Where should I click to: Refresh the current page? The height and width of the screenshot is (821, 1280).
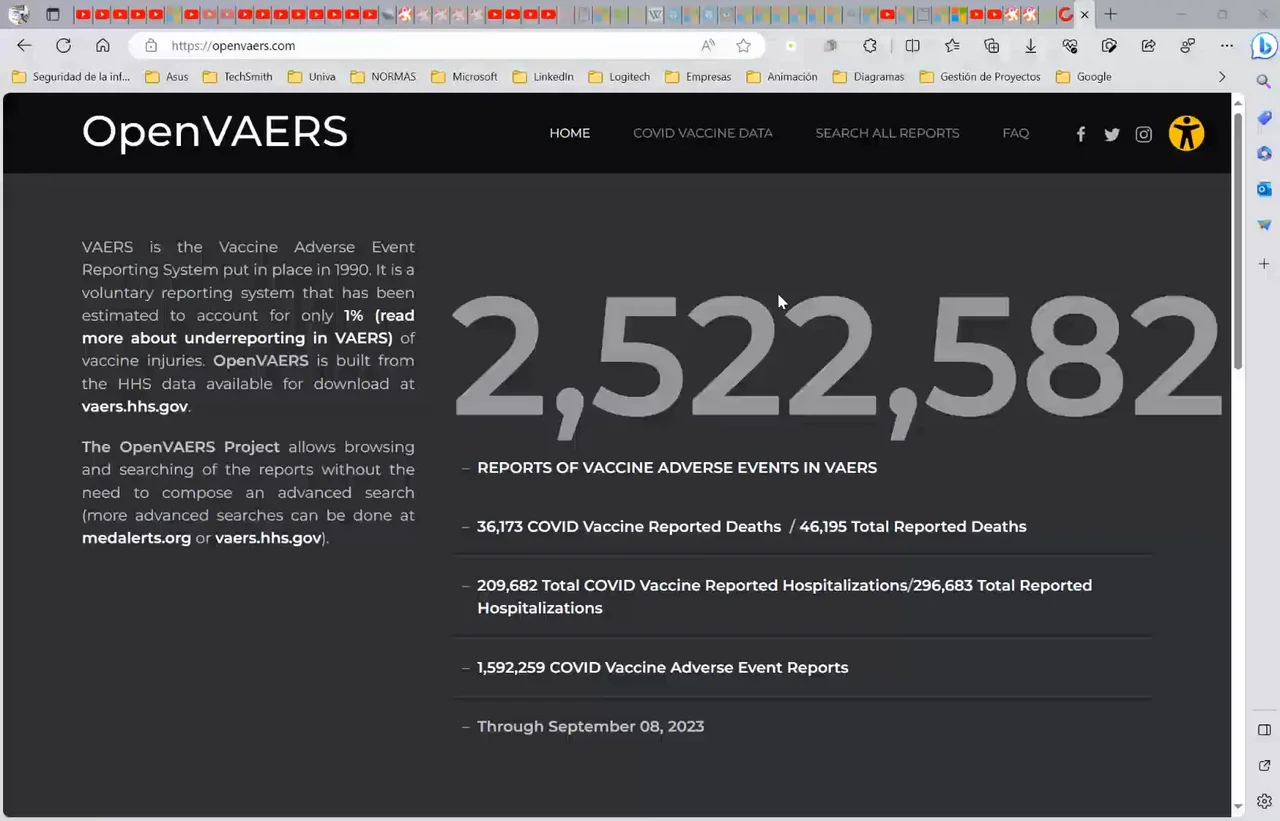(63, 45)
